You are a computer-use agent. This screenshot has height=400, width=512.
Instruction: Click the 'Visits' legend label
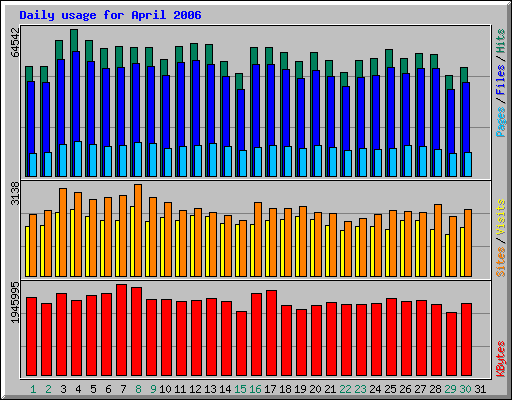pos(501,217)
